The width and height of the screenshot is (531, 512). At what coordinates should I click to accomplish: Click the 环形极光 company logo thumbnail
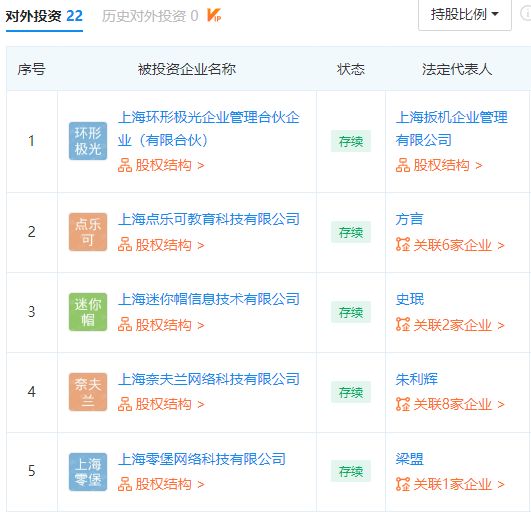coord(88,141)
